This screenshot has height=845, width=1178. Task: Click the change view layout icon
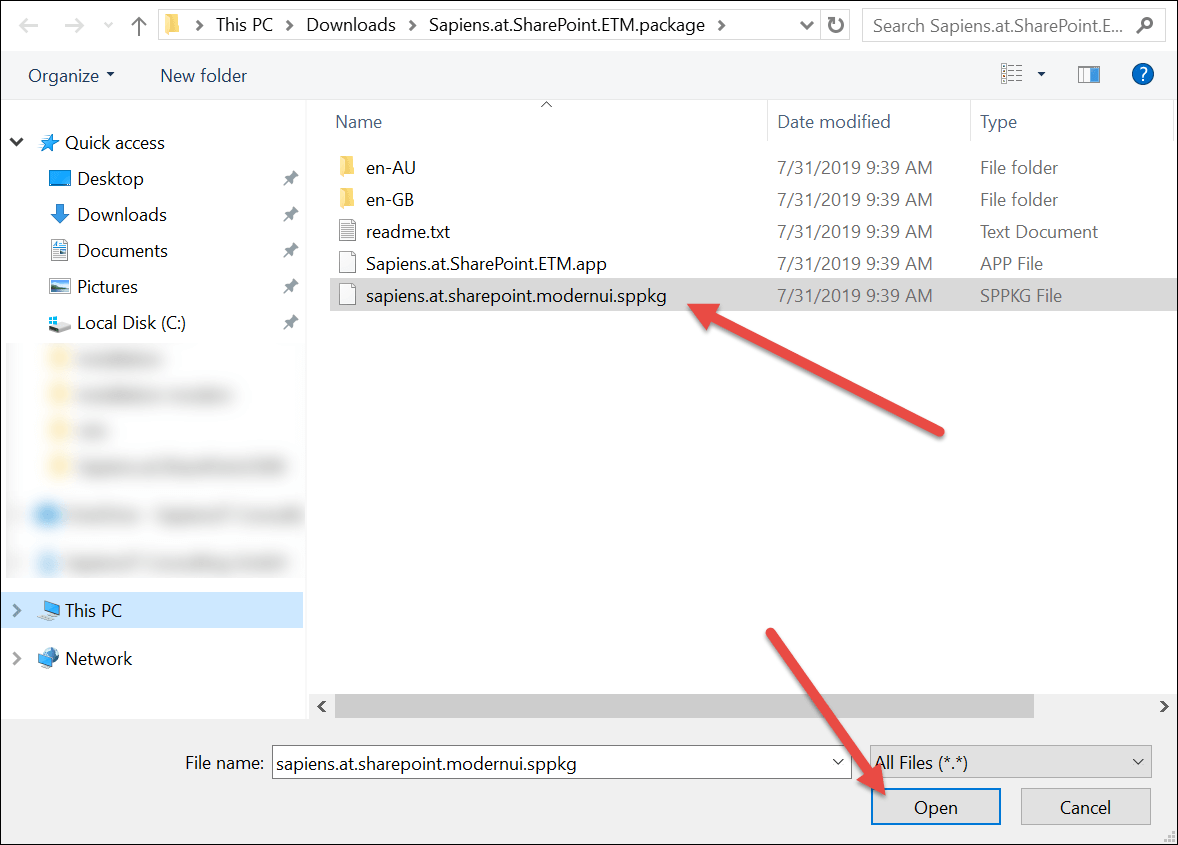(1012, 75)
